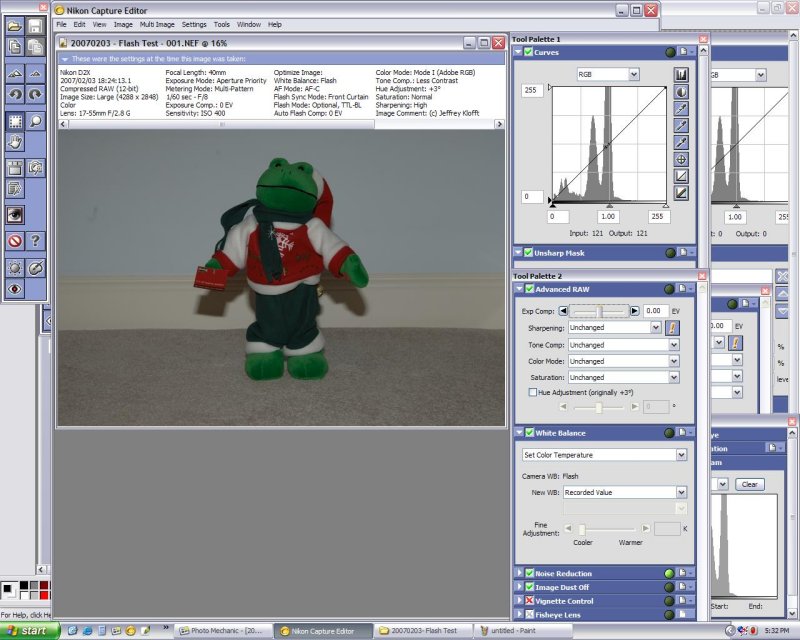Open the Edit menu
Screen dimensions: 800x640
pyautogui.click(x=79, y=24)
